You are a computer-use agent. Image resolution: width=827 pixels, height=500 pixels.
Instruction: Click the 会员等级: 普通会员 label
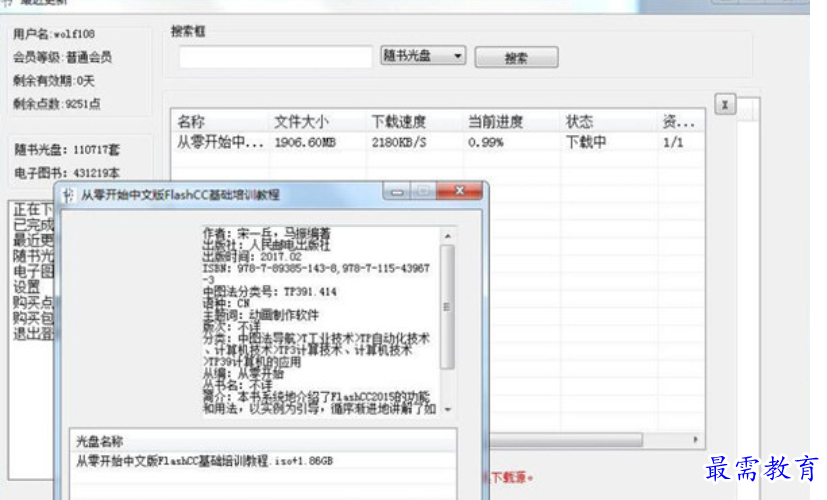62,57
